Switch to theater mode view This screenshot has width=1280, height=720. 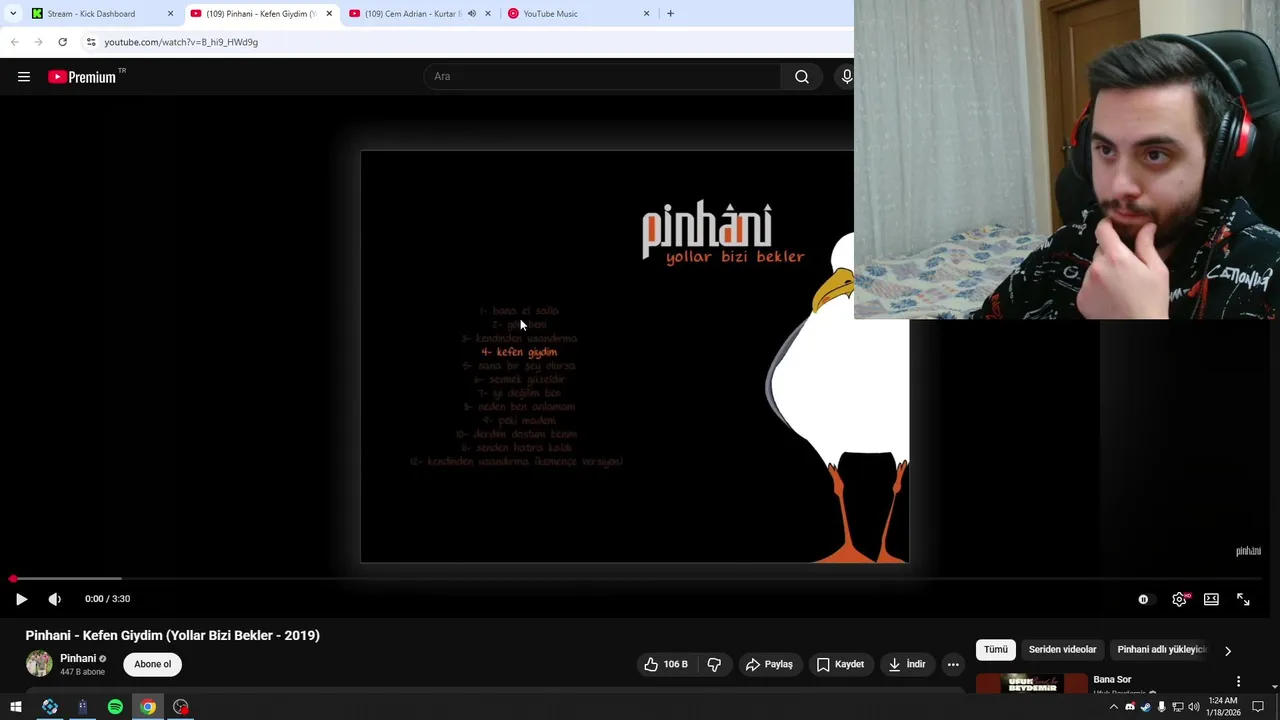point(1211,599)
